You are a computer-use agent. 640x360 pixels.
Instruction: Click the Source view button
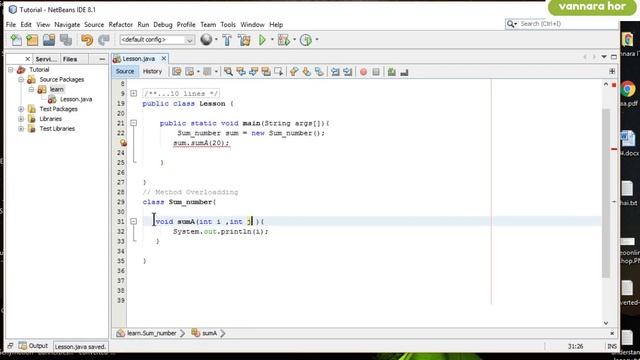click(124, 71)
